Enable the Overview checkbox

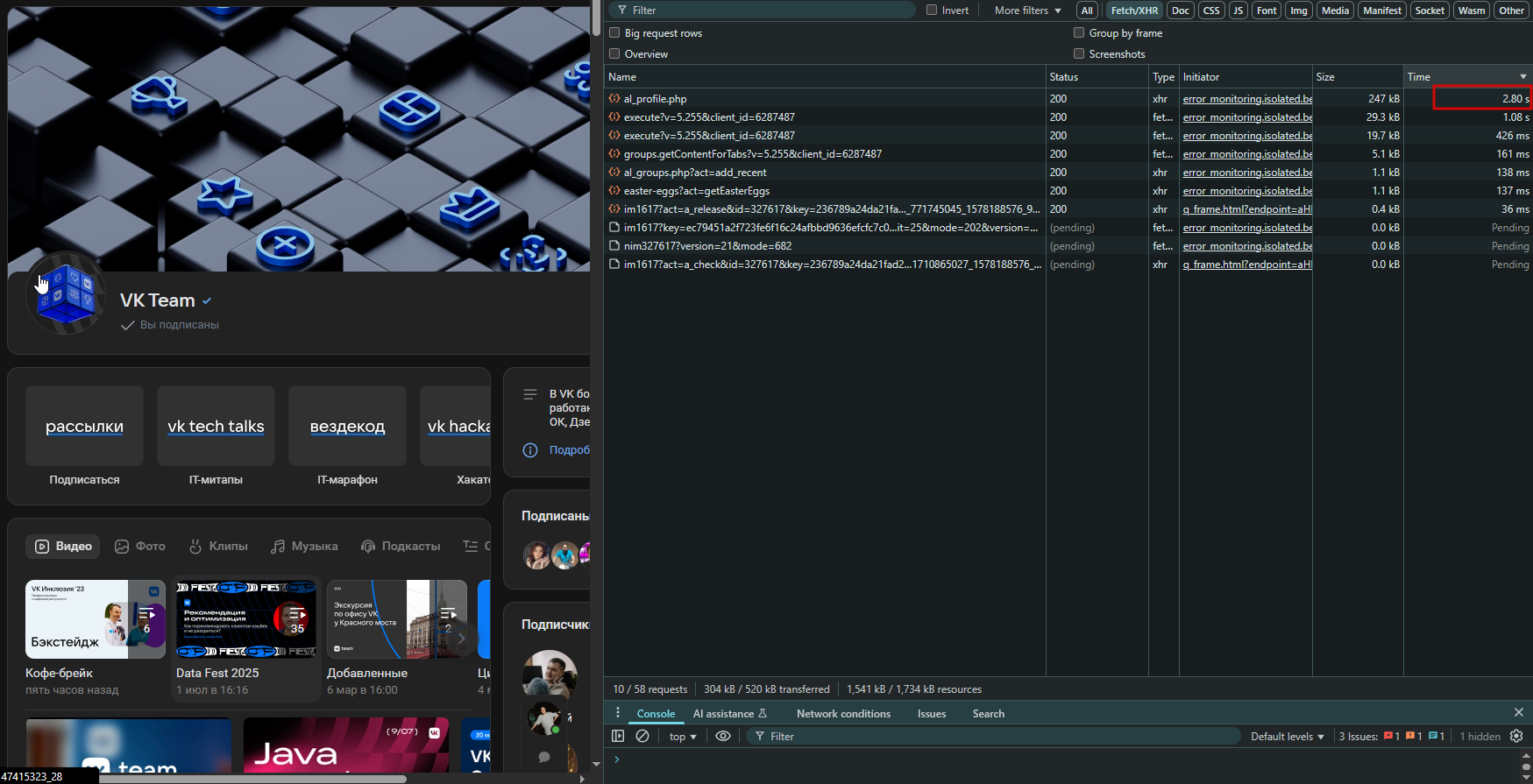click(x=614, y=54)
